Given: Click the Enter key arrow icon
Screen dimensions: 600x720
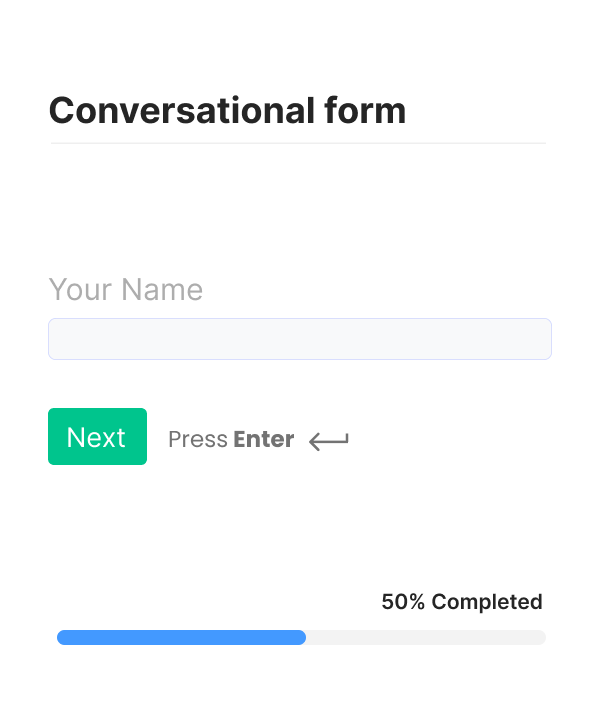Looking at the screenshot, I should click(328, 440).
